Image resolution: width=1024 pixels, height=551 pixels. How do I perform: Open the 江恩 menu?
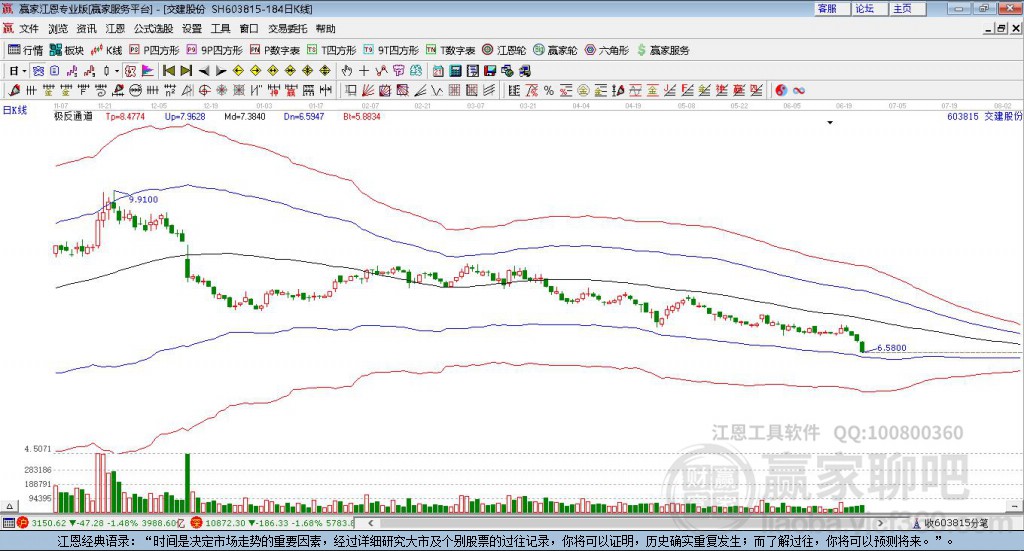tap(115, 29)
